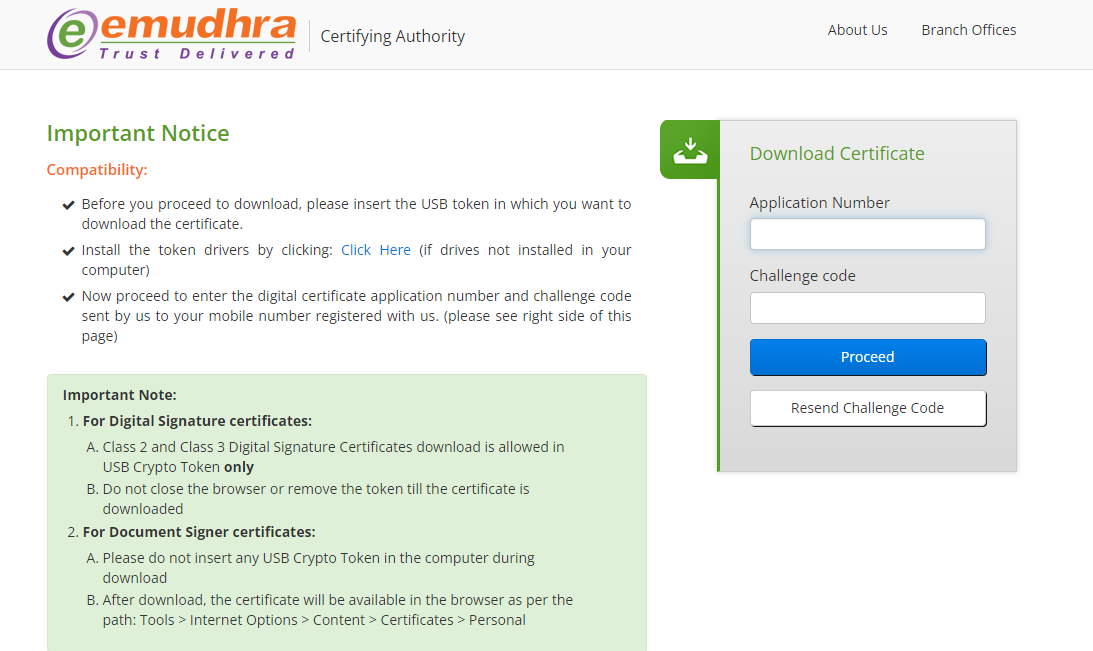The height and width of the screenshot is (651, 1093).
Task: Click the Important Notice heading
Action: (137, 132)
